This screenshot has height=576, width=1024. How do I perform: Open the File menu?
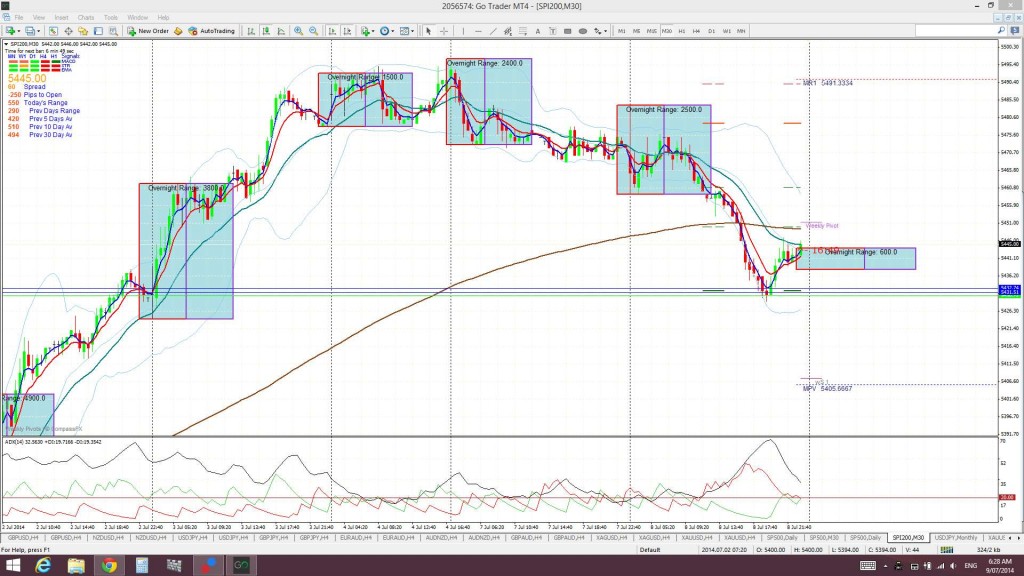point(19,18)
